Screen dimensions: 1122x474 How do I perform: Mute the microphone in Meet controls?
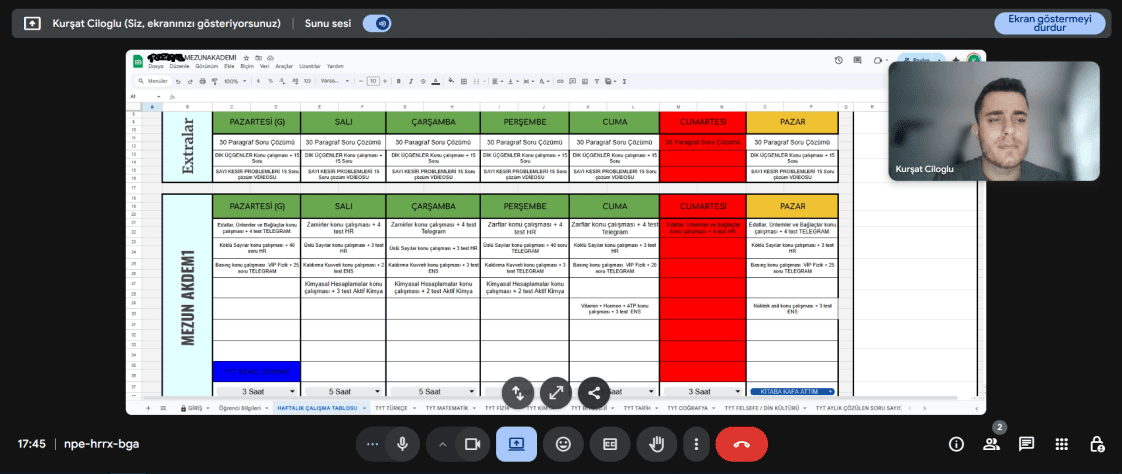pyautogui.click(x=403, y=444)
